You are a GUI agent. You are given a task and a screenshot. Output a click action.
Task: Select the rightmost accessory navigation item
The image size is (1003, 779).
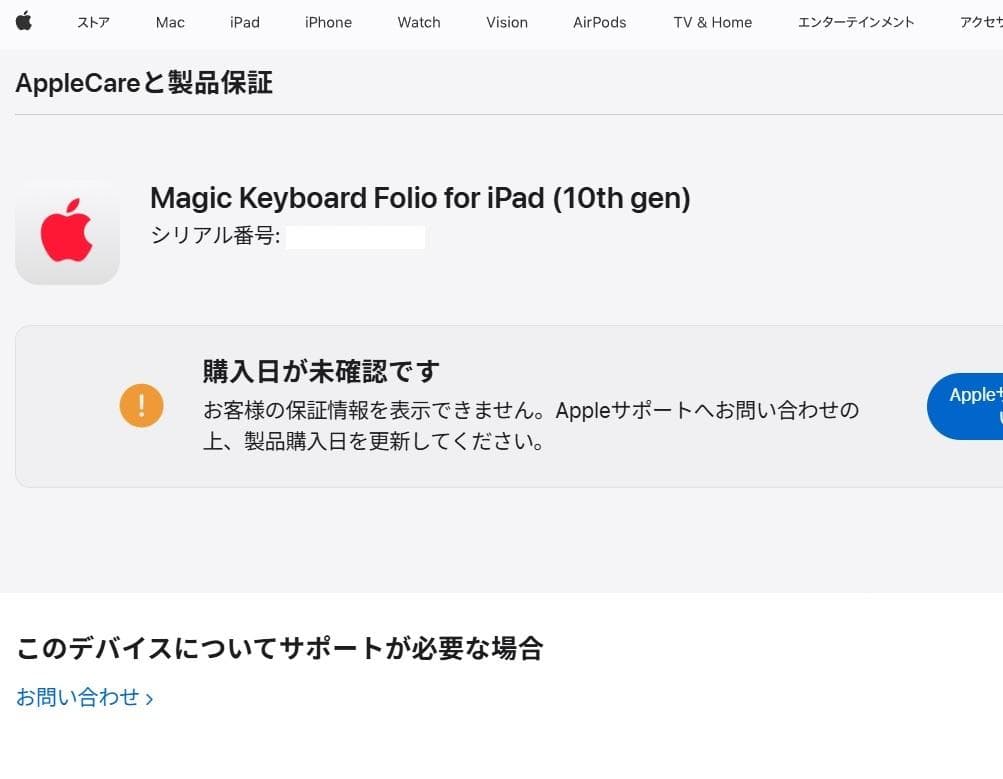click(982, 22)
